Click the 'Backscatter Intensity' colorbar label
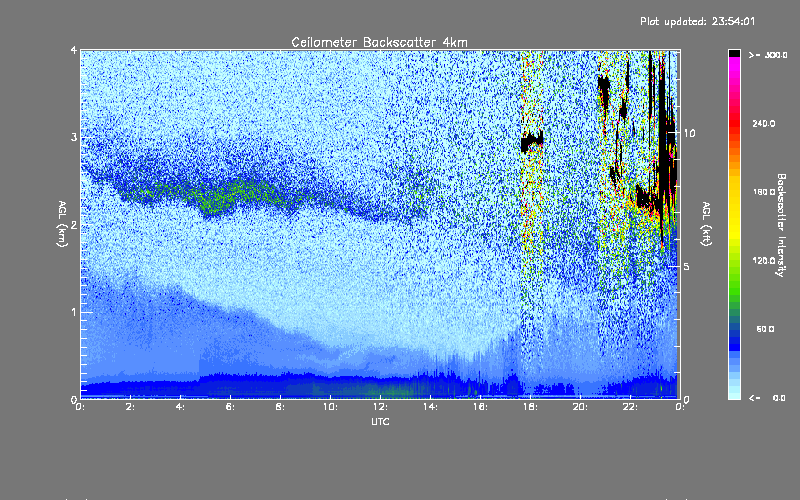 point(780,225)
